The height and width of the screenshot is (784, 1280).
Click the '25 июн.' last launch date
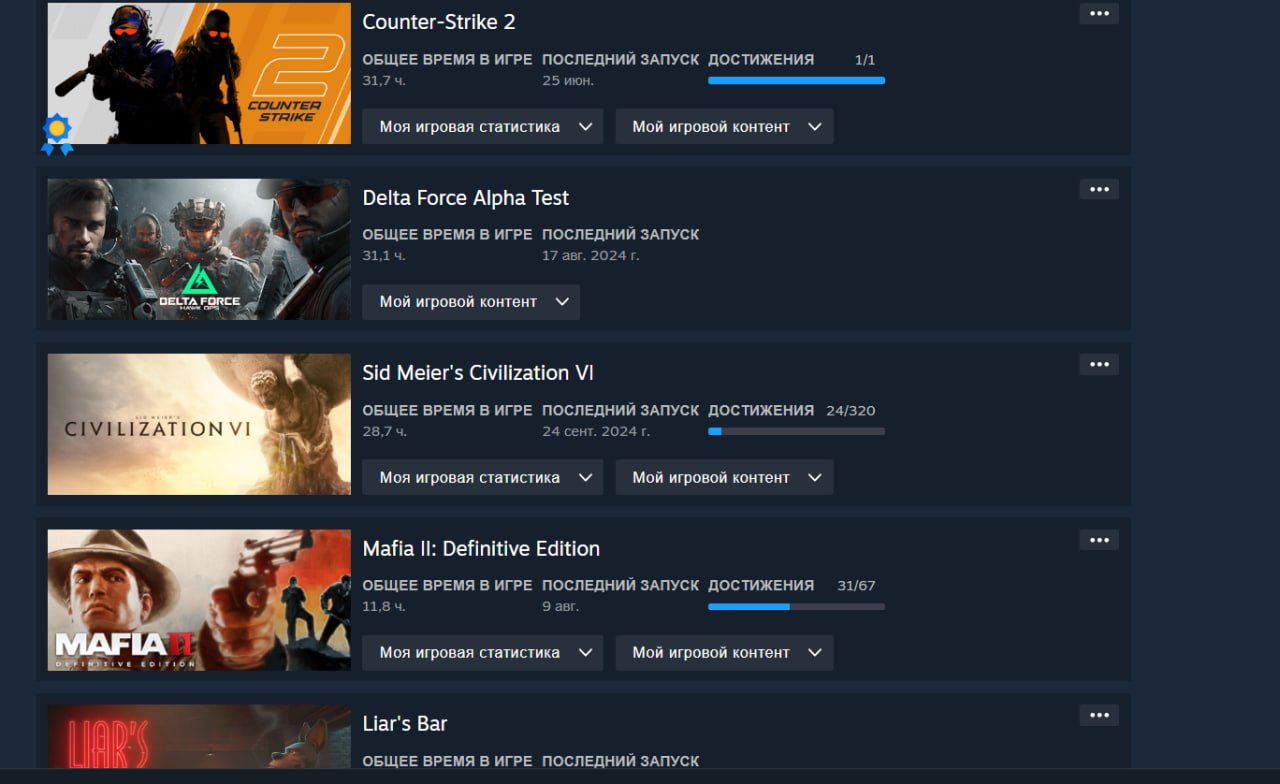[x=568, y=80]
